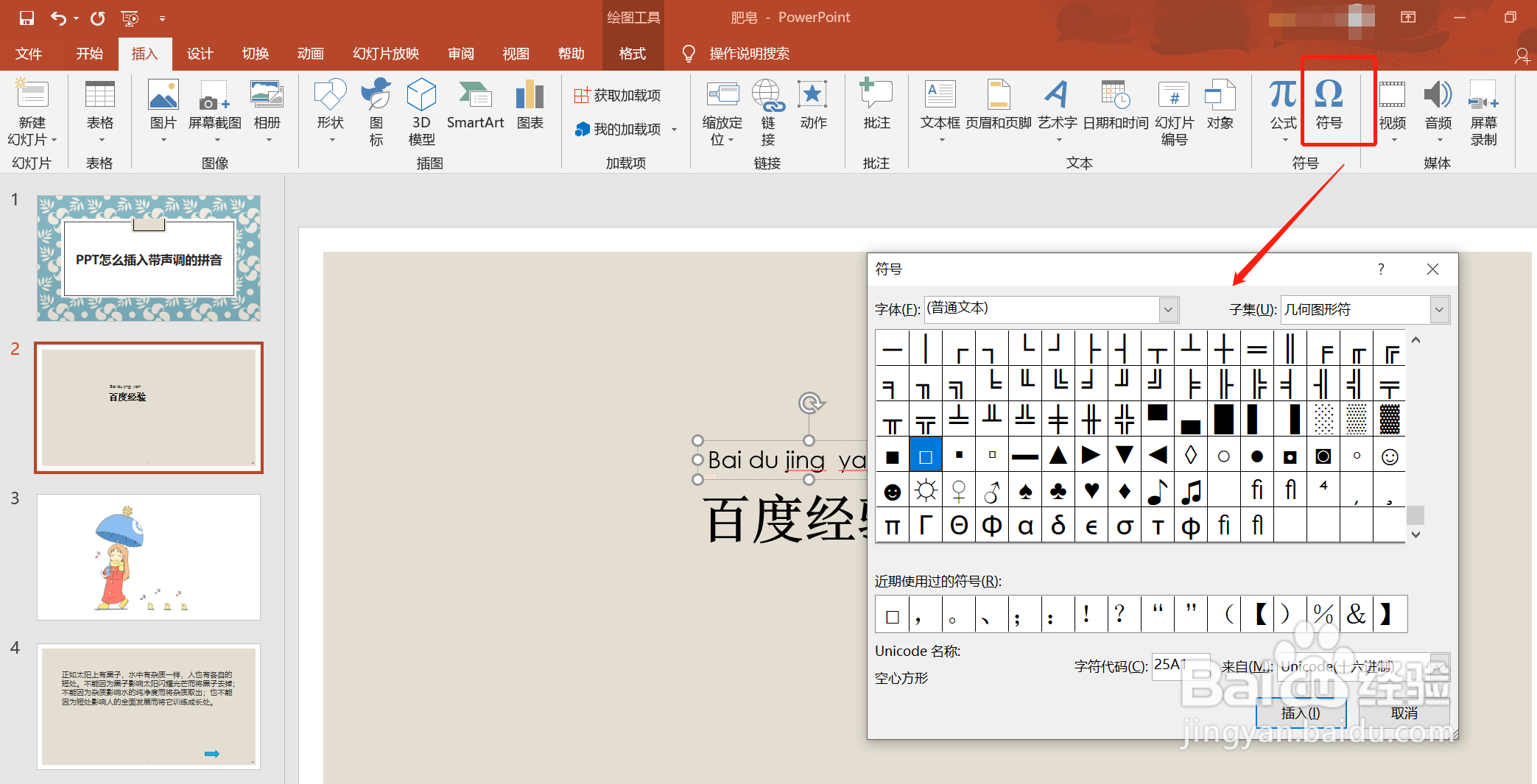Screen dimensions: 1537x784
Task: Insert a 批注 comment
Action: (x=876, y=105)
